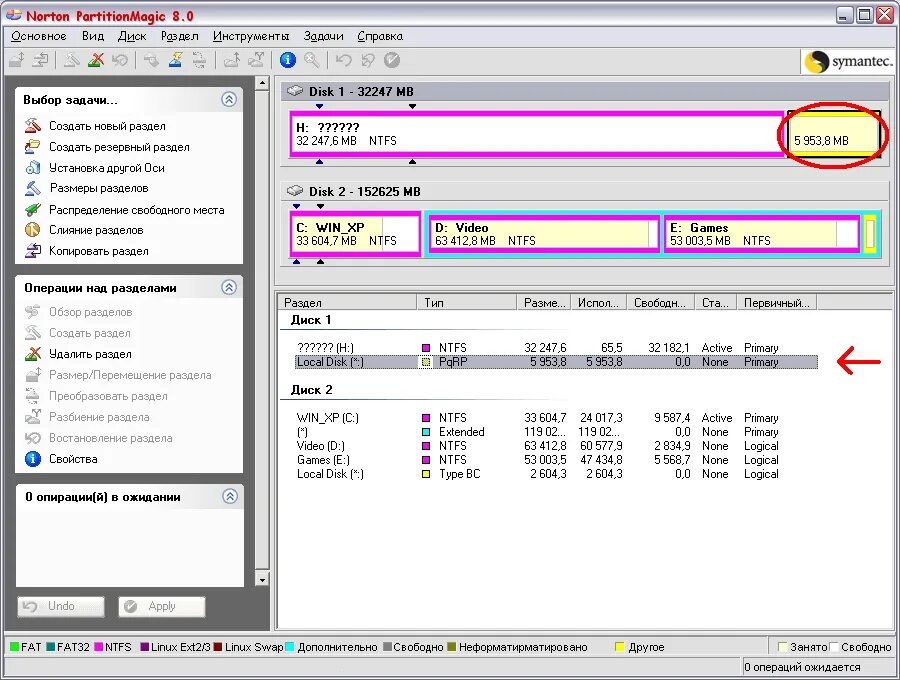Click the Delete partition toolbar icon with red X
900x680 pixels.
click(96, 60)
